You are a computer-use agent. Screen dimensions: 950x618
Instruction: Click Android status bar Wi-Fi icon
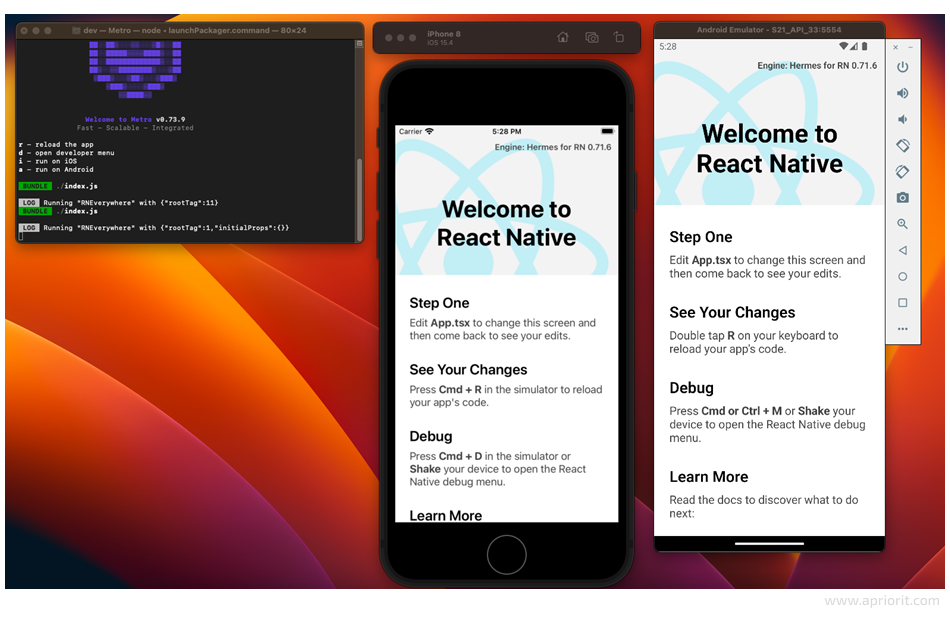pyautogui.click(x=843, y=46)
